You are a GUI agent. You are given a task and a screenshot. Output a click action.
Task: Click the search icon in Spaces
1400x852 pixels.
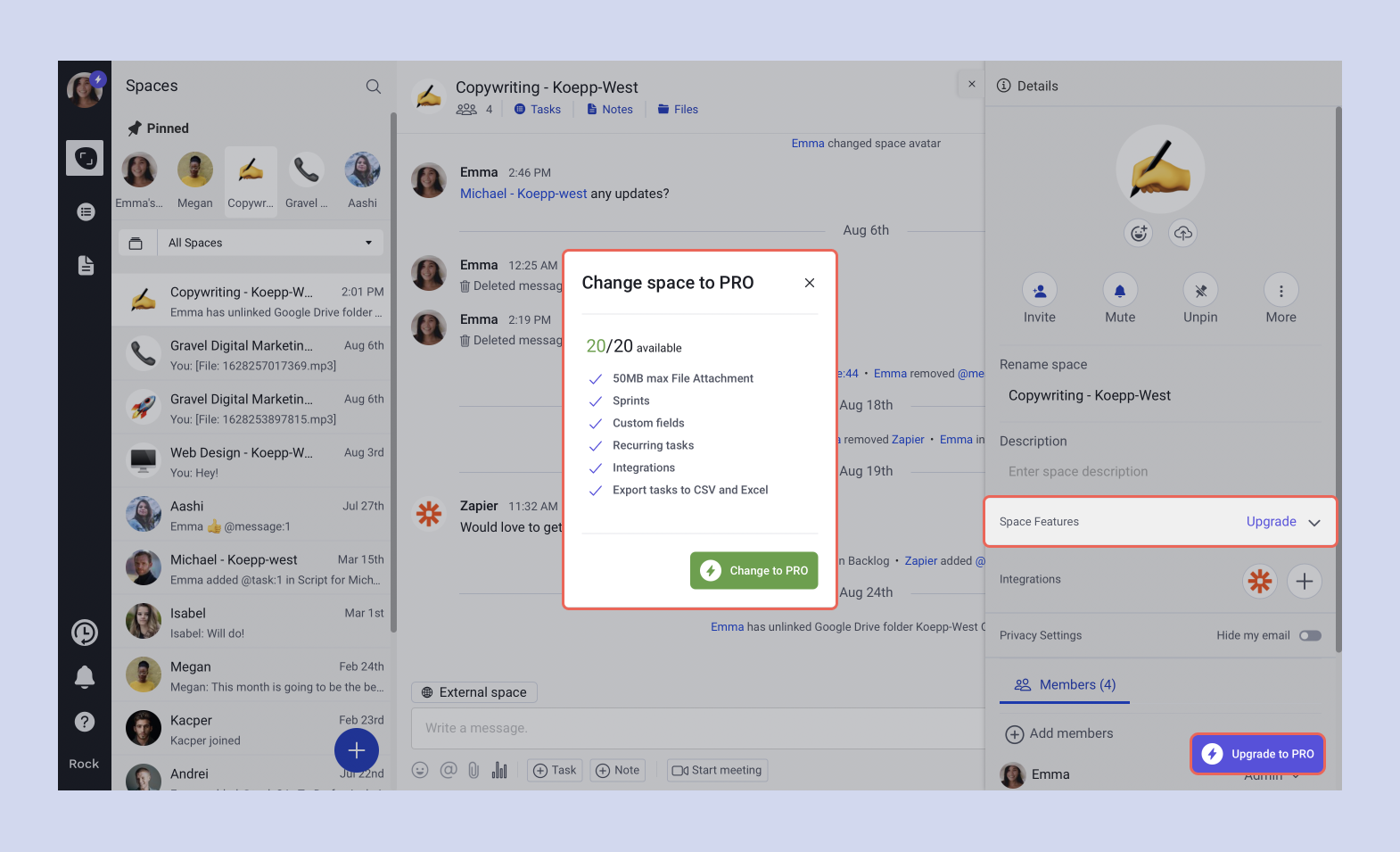pos(373,87)
